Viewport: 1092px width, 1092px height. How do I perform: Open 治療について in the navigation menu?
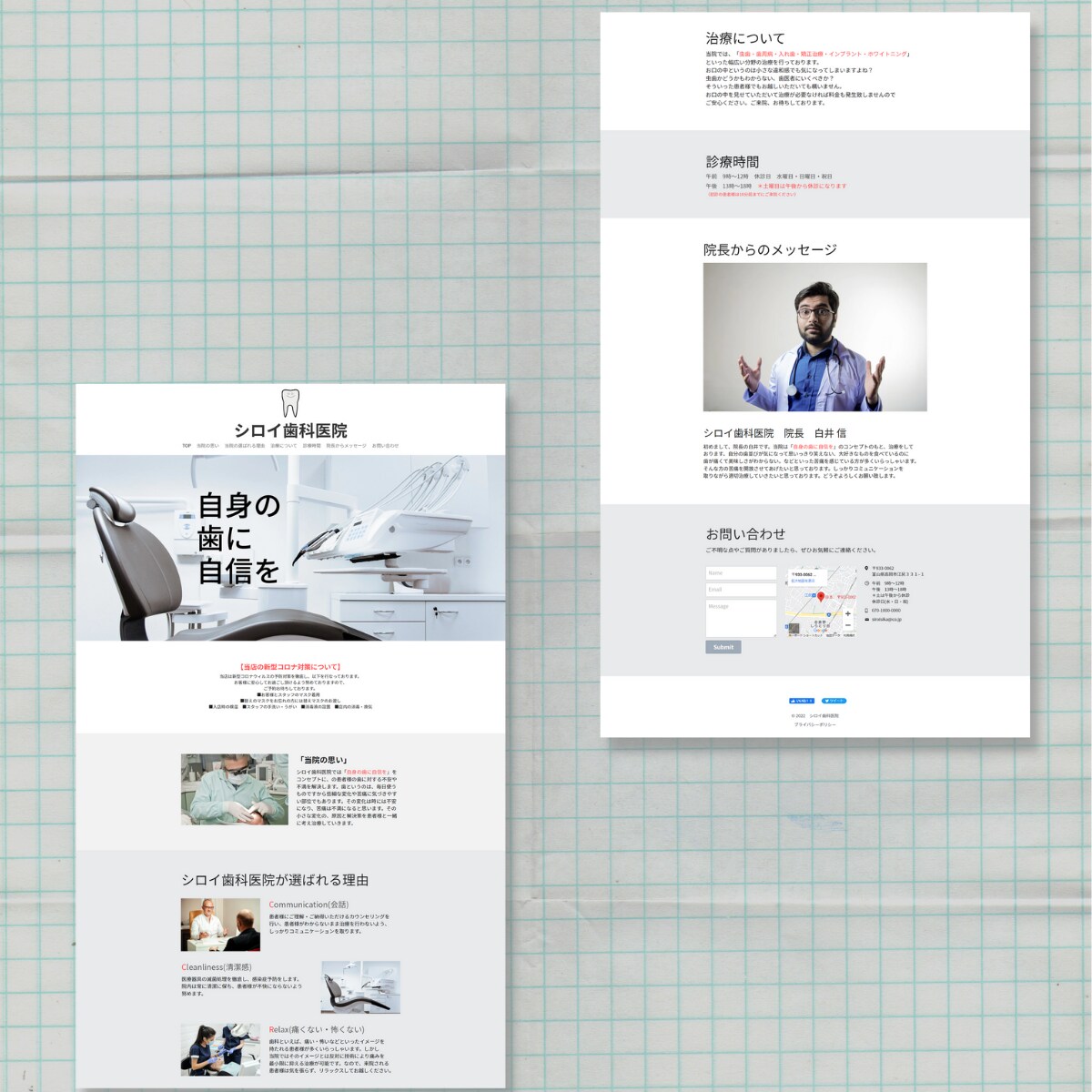point(284,446)
